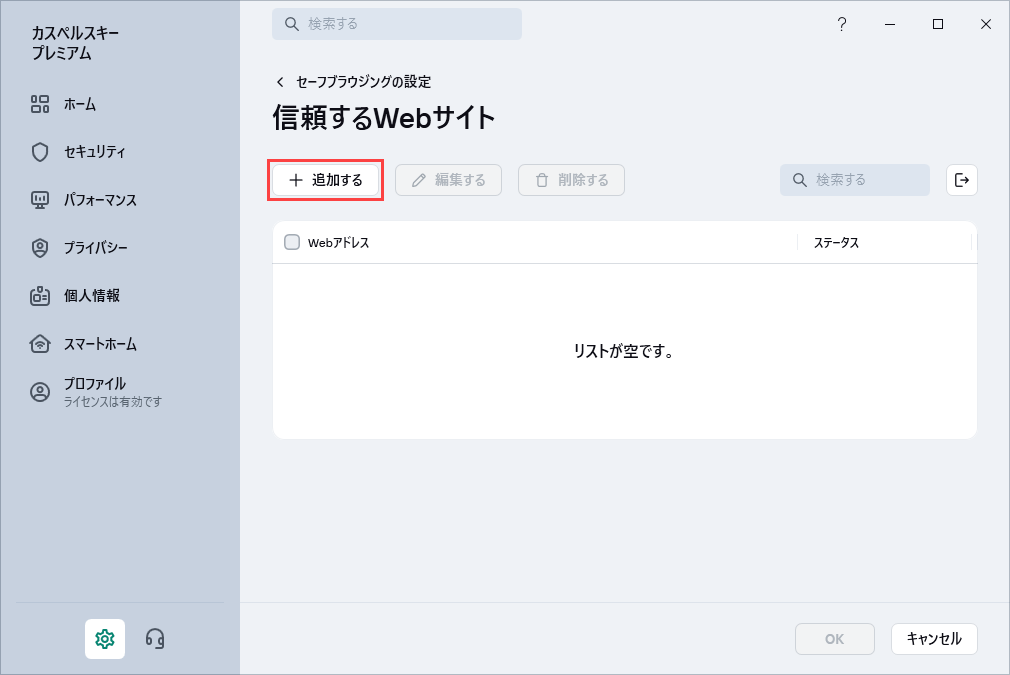1010x675 pixels.
Task: Sort by the ステータス column header
Action: point(836,243)
